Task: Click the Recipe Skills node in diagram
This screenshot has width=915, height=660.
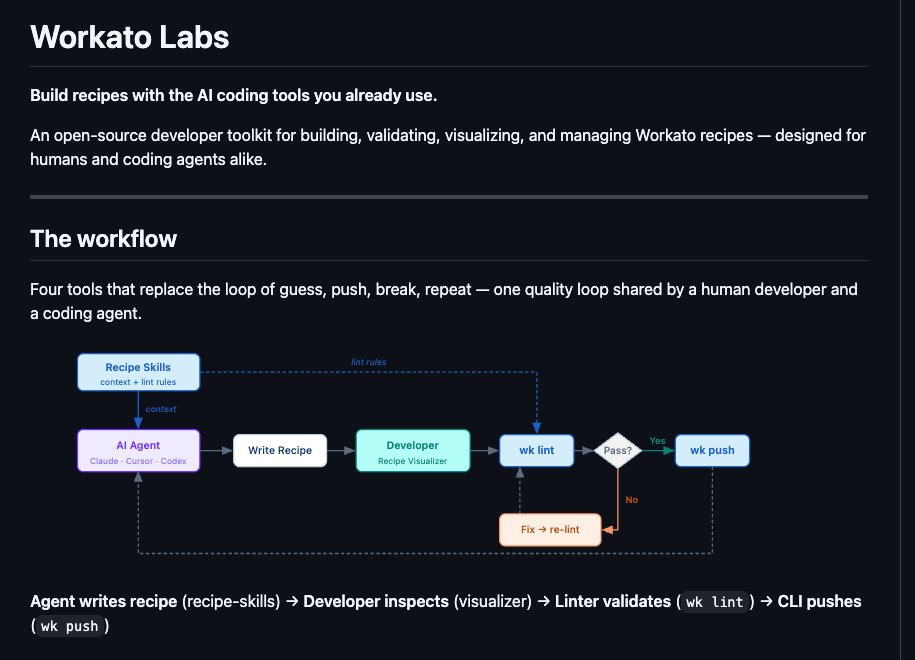Action: click(138, 372)
